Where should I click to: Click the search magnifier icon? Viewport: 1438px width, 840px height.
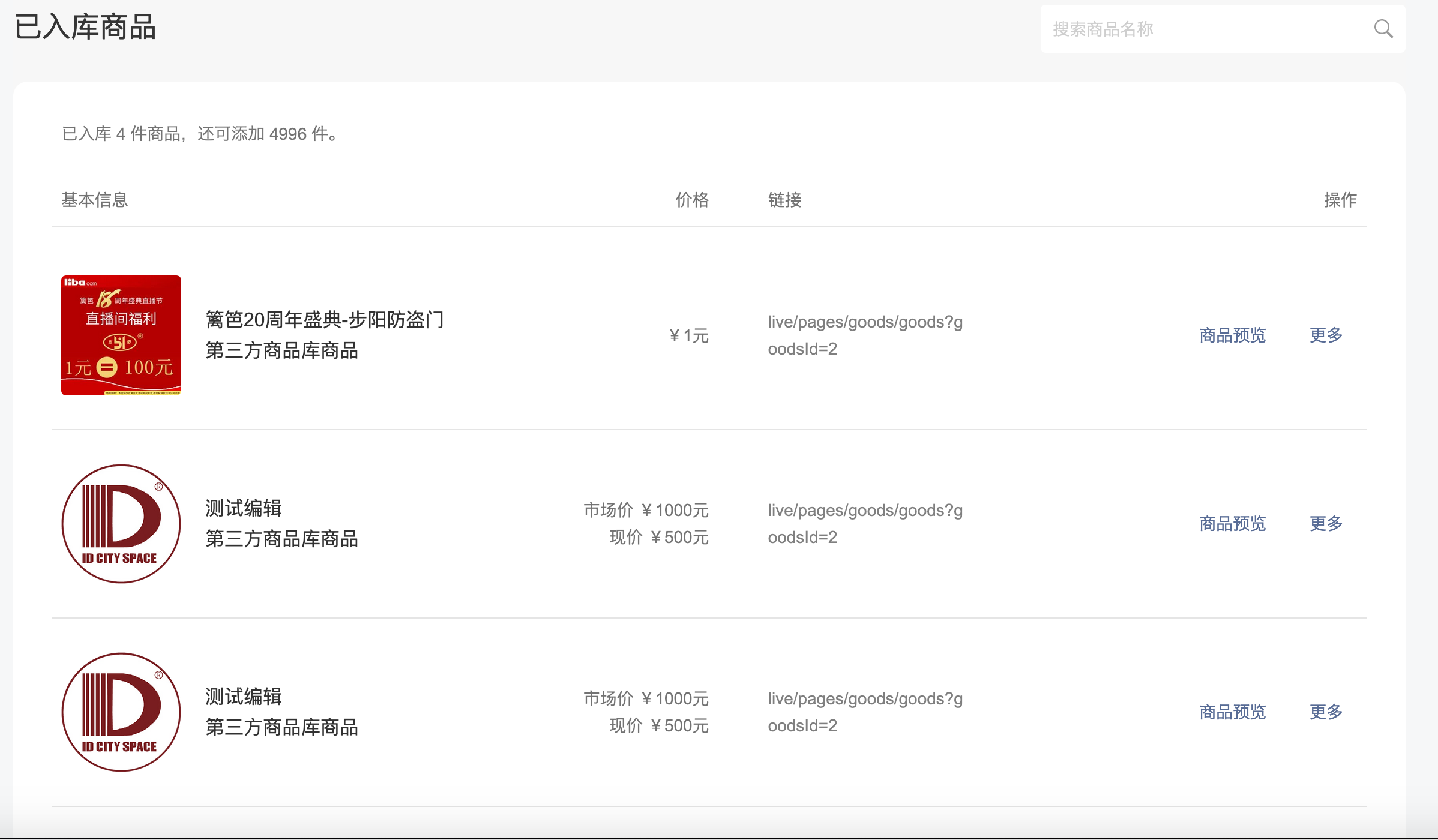[x=1383, y=29]
